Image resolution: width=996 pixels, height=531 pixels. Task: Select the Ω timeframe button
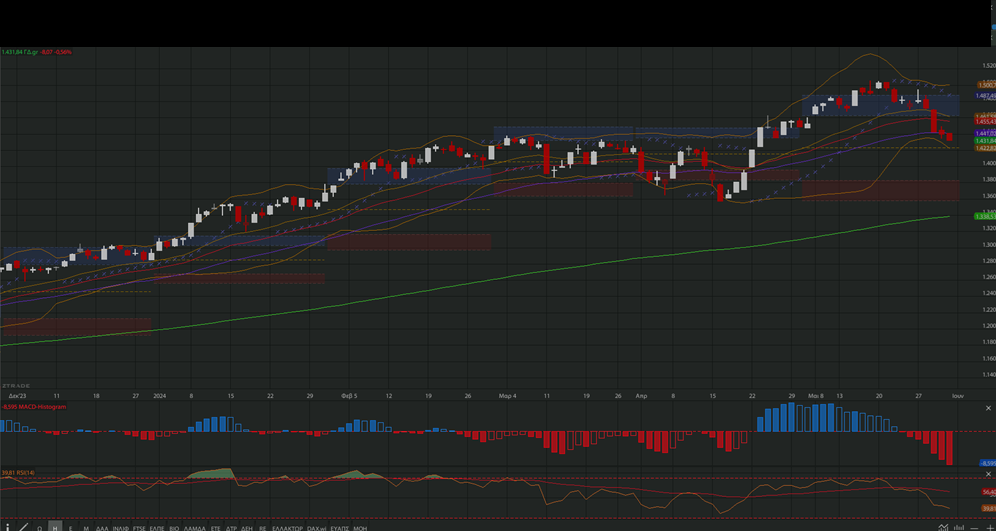[x=39, y=528]
